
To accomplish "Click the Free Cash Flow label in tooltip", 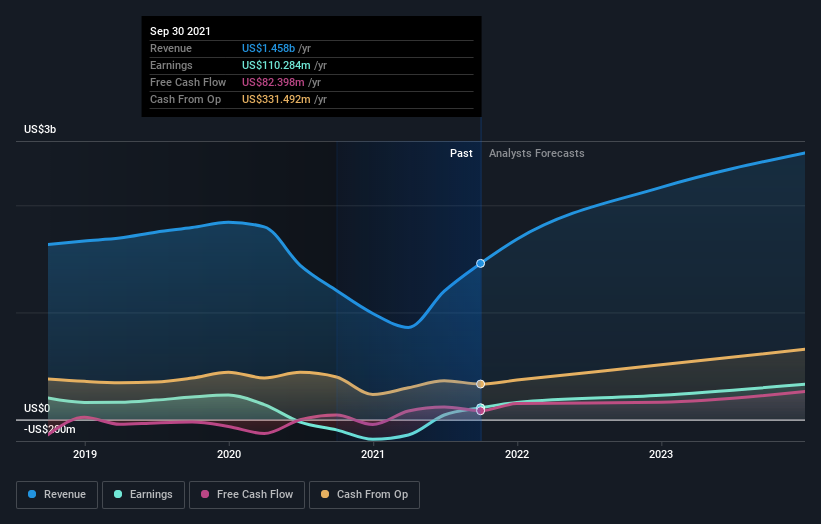I will 188,82.
